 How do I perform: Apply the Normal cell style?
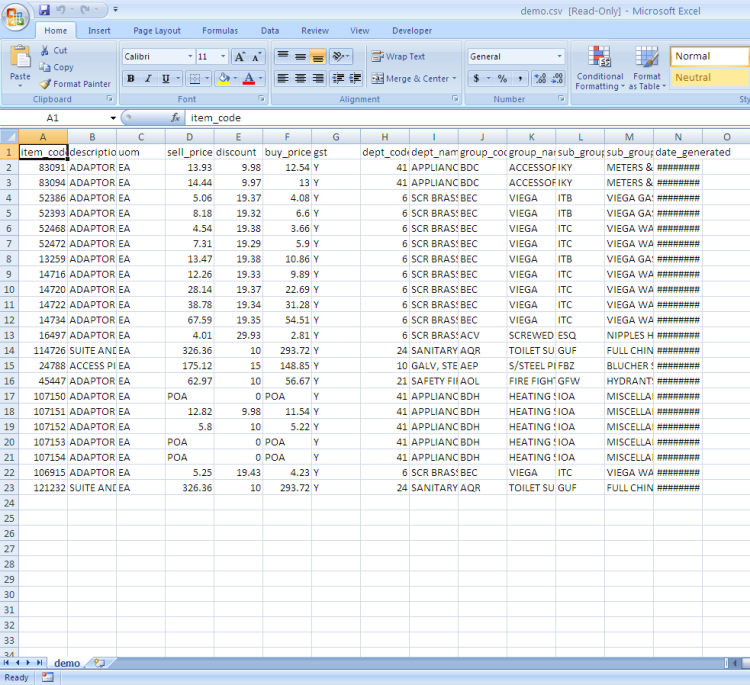click(709, 56)
